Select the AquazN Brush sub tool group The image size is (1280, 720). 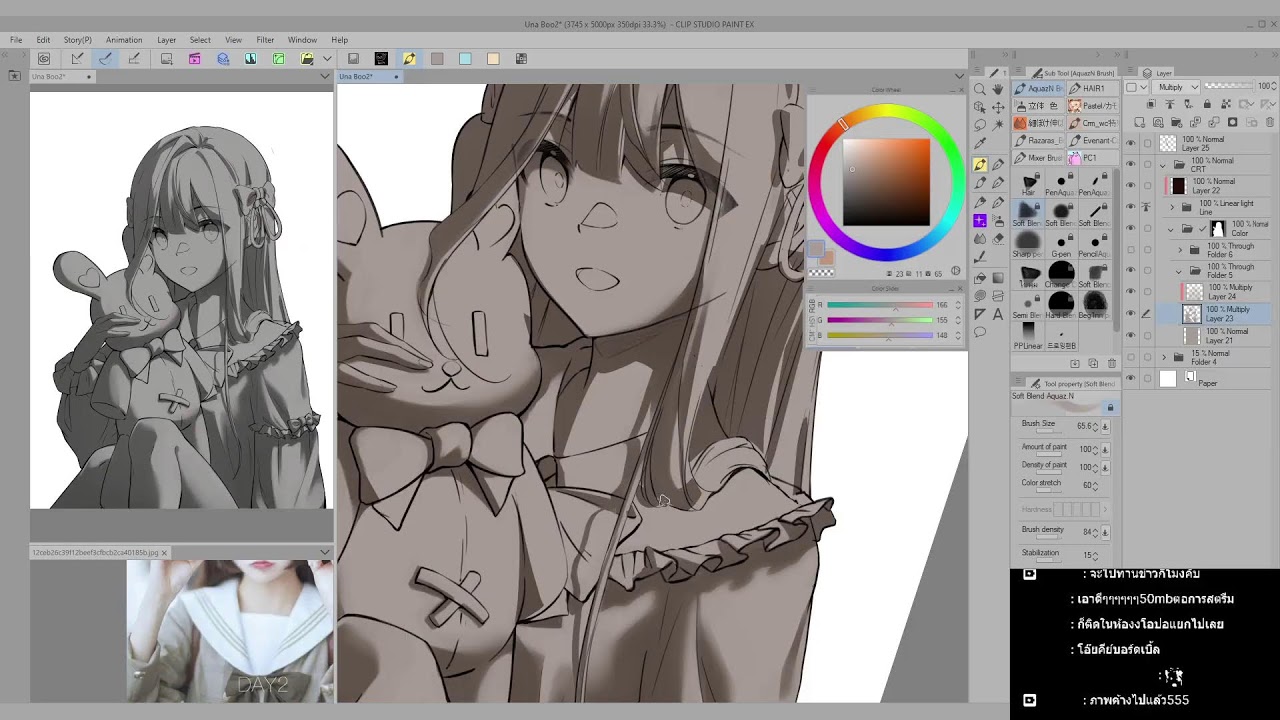(1038, 88)
